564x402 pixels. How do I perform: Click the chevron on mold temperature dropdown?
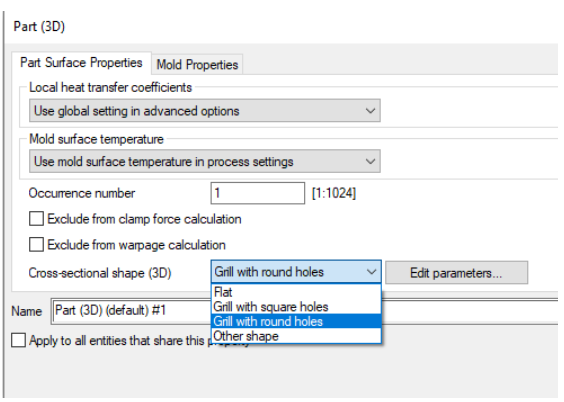(370, 161)
